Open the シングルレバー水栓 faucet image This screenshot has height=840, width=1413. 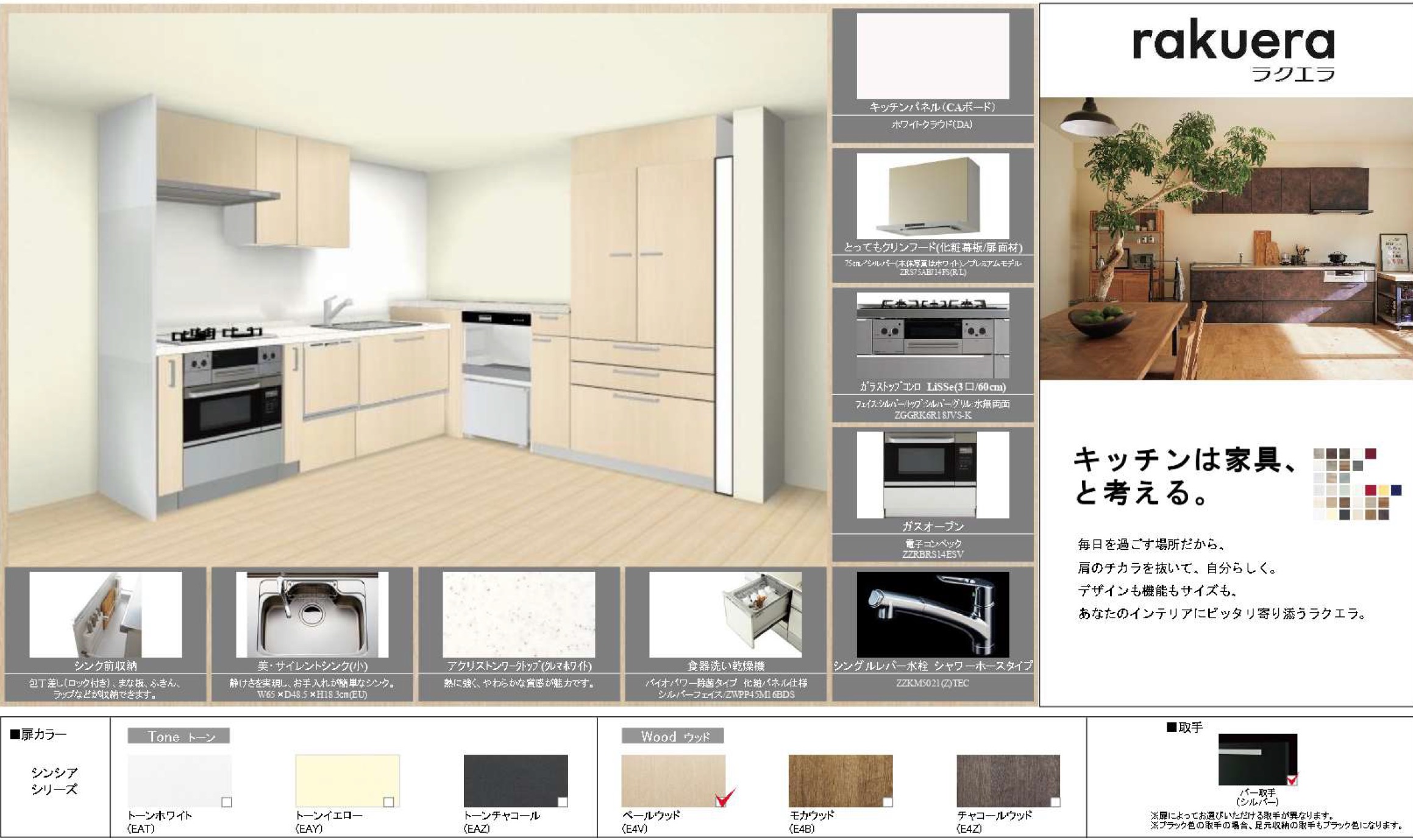click(x=933, y=614)
